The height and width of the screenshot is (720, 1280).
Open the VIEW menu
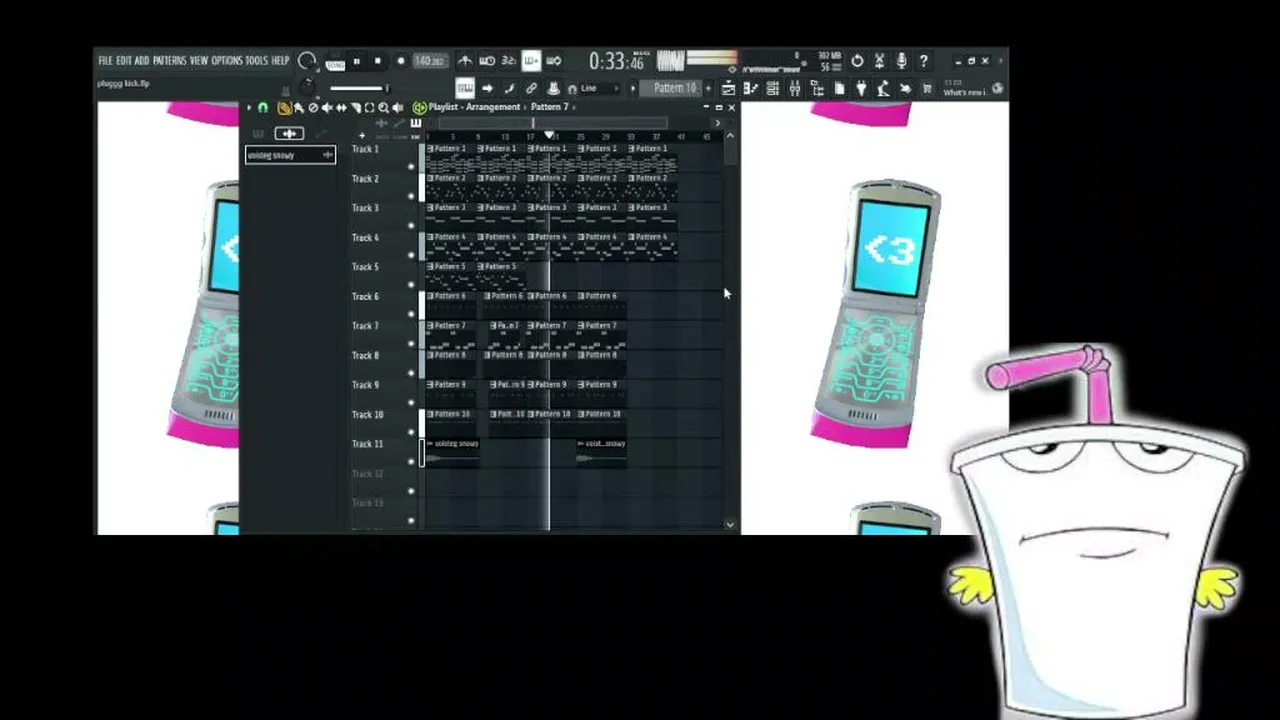pos(199,61)
